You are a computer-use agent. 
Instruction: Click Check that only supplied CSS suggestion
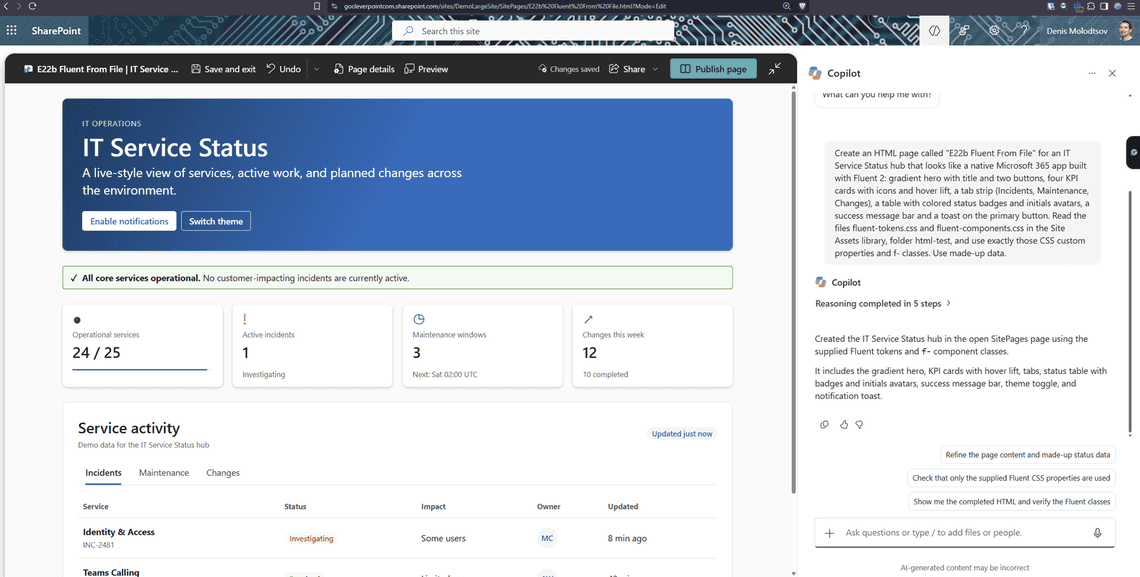tap(1011, 478)
